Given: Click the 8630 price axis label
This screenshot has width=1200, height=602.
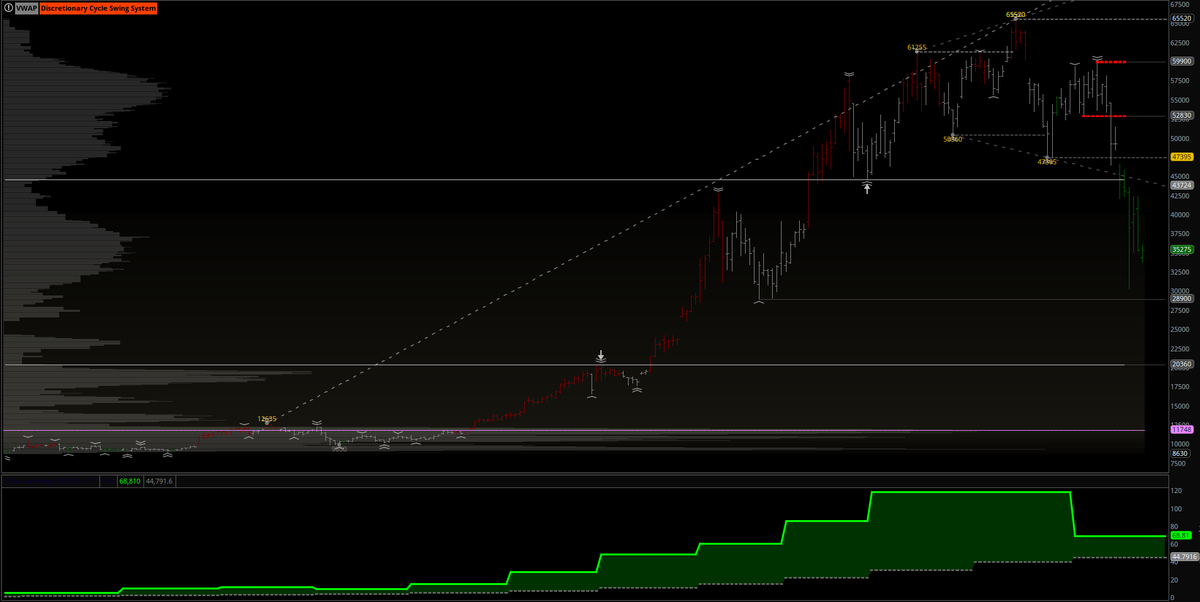Looking at the screenshot, I should tap(1180, 453).
